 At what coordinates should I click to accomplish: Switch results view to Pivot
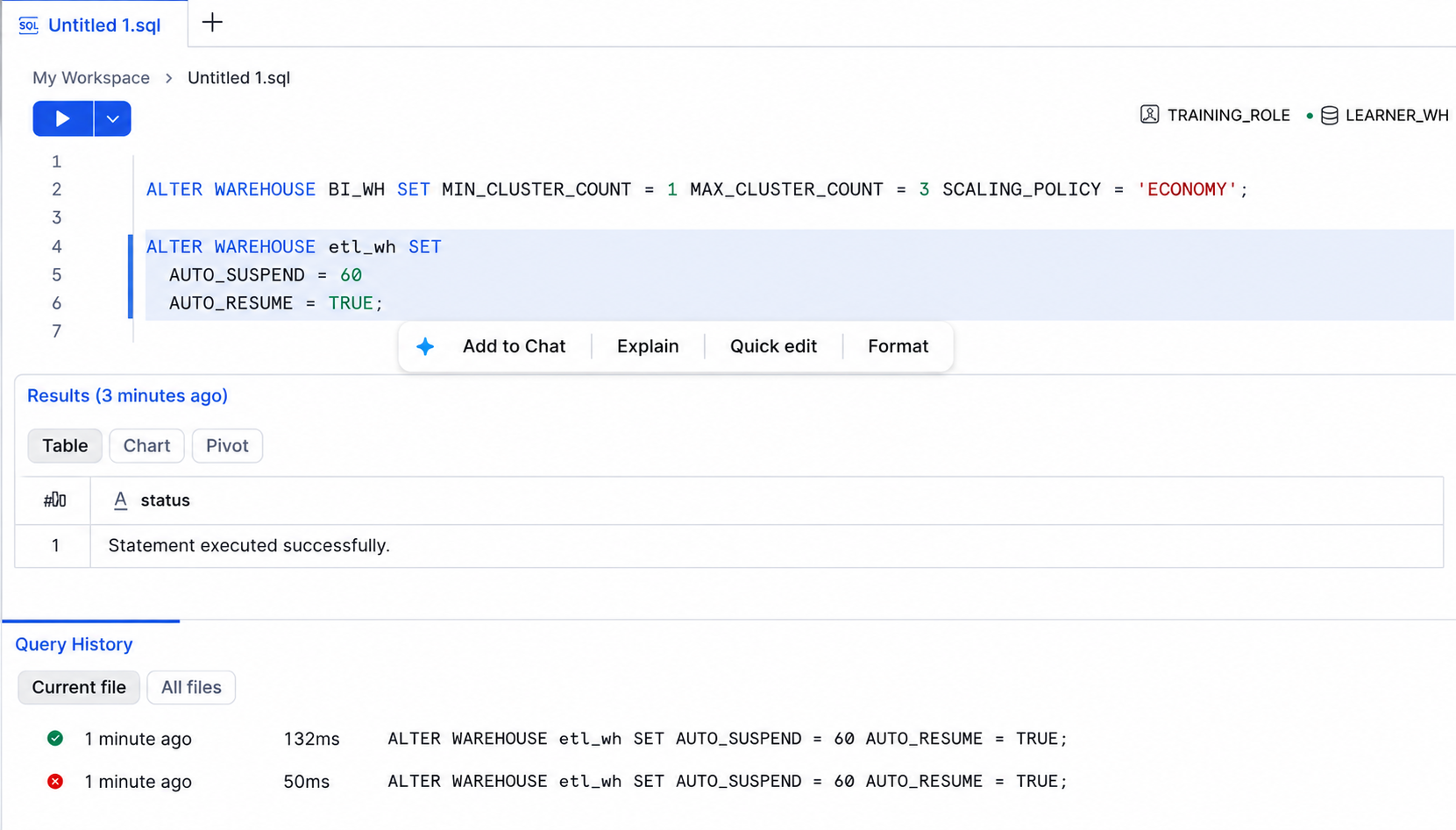227,445
